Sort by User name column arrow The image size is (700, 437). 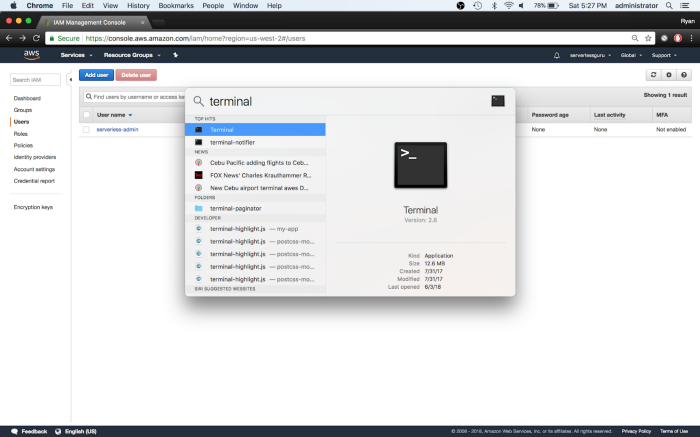pyautogui.click(x=130, y=115)
